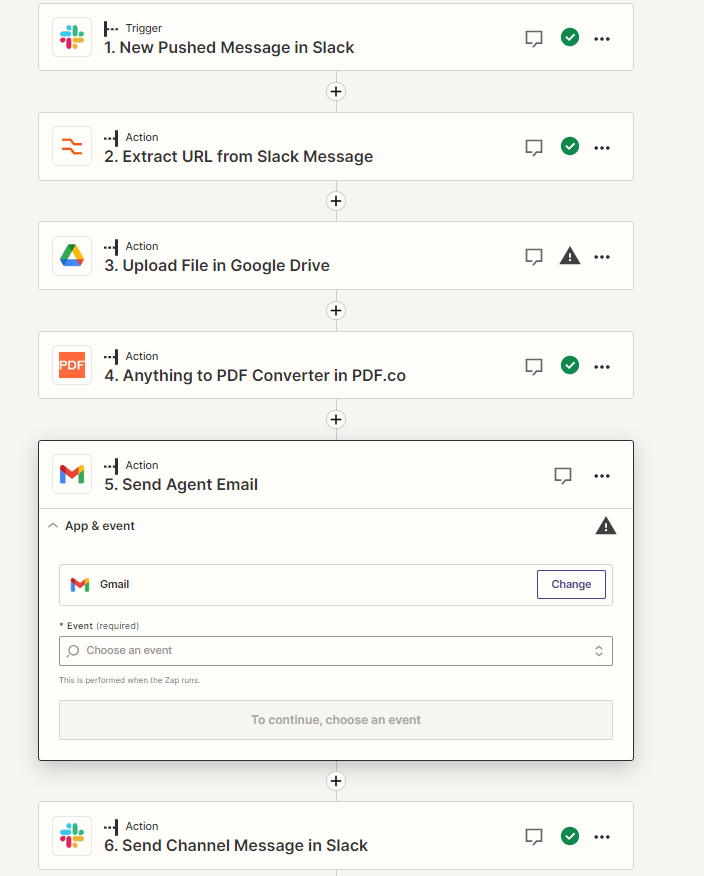Open more options for Send Agent Email
The height and width of the screenshot is (876, 704).
(x=602, y=475)
